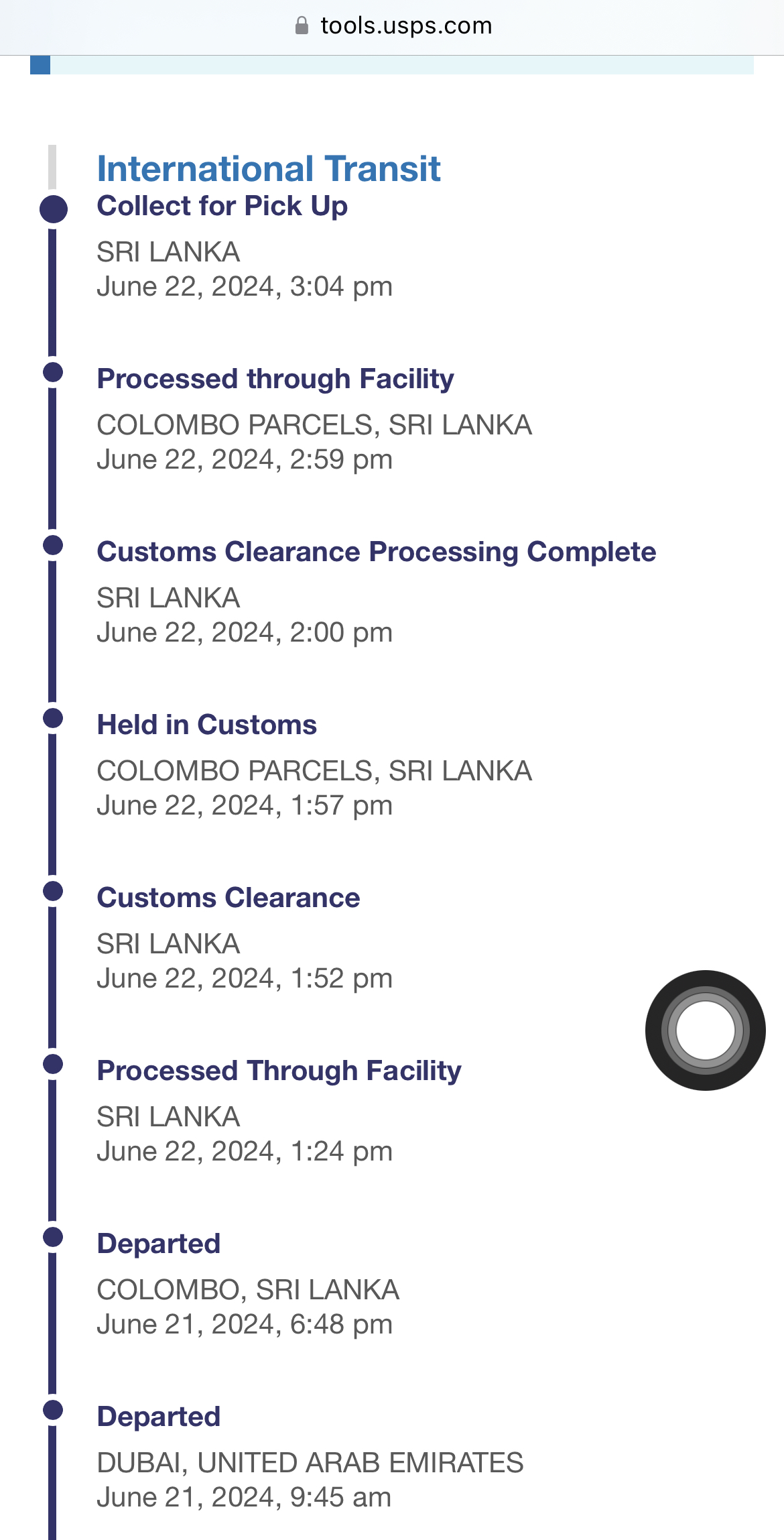
Task: Select the Collect for Pick Up timeline dot
Action: point(53,209)
